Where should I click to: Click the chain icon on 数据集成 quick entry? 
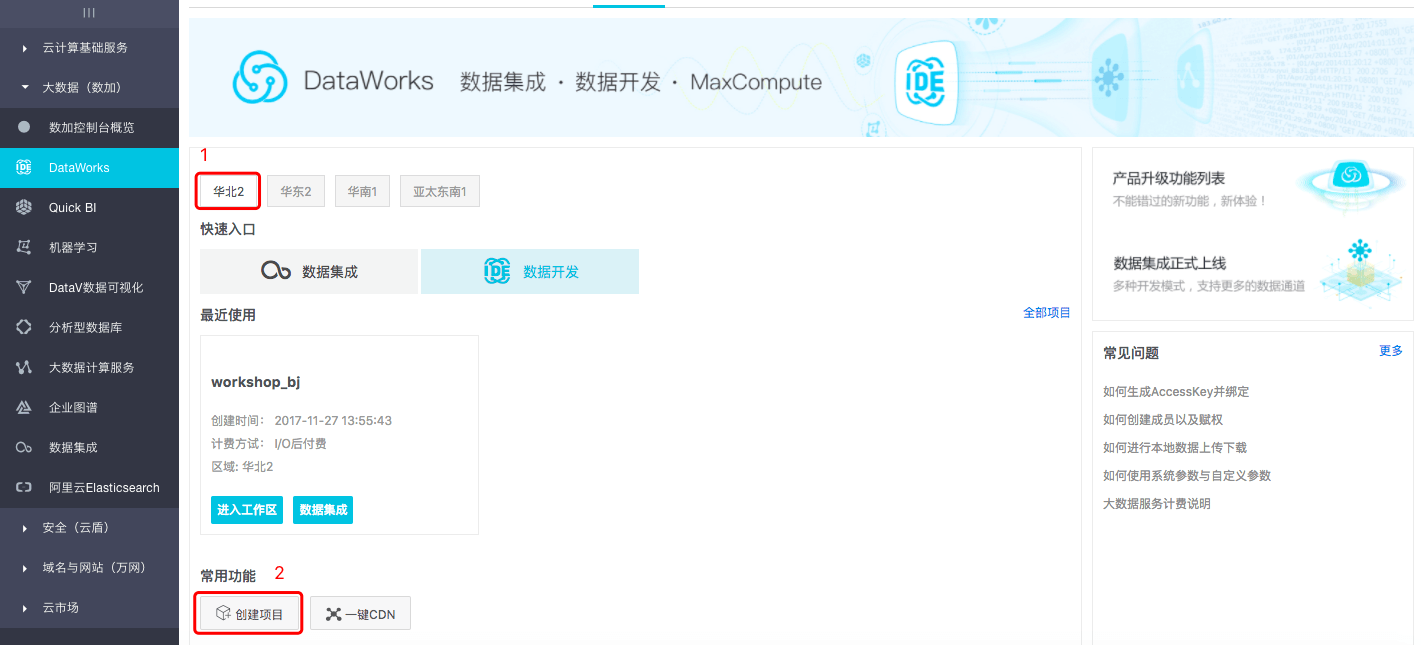275,271
